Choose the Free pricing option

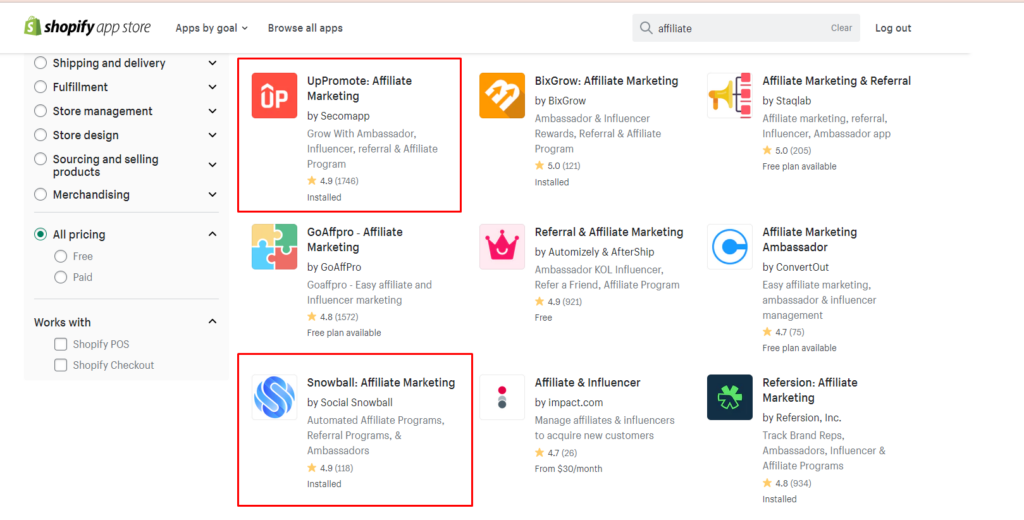[x=61, y=256]
